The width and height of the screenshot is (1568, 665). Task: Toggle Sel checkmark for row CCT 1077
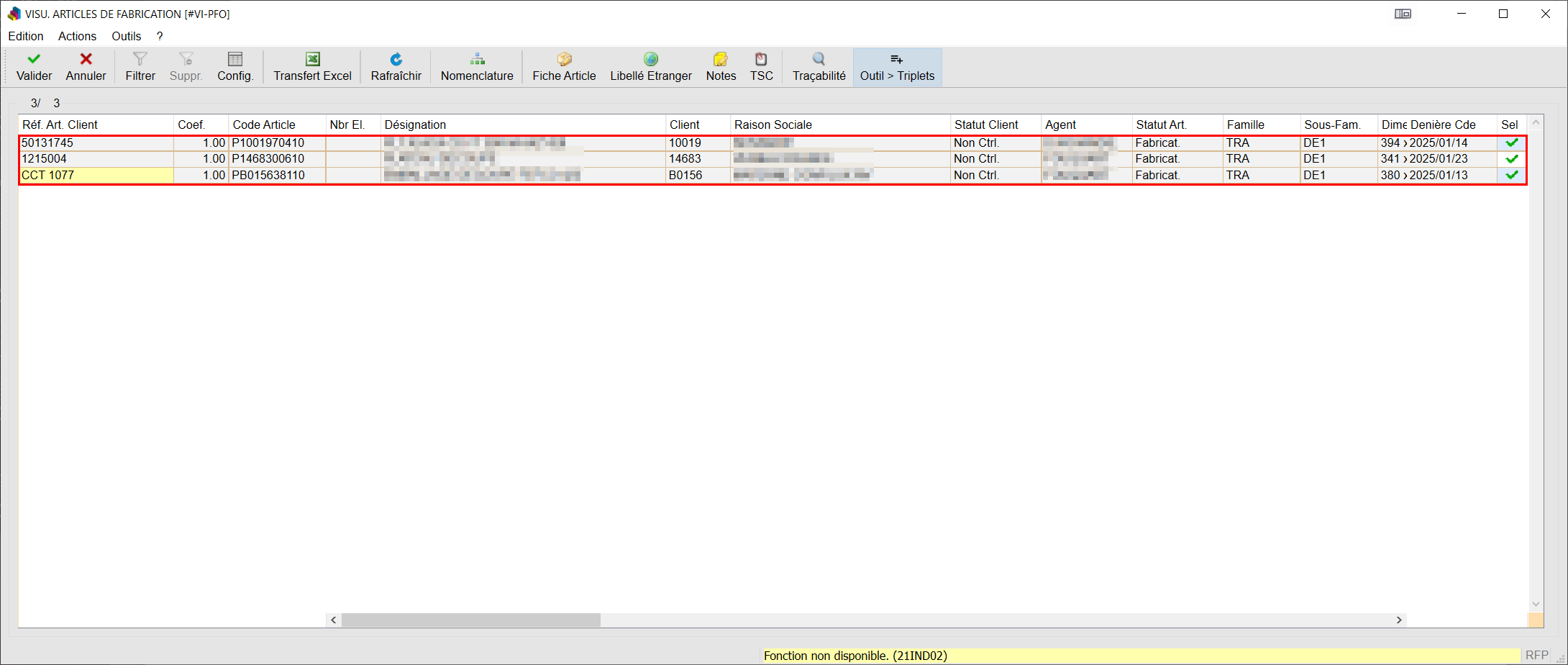tap(1512, 175)
